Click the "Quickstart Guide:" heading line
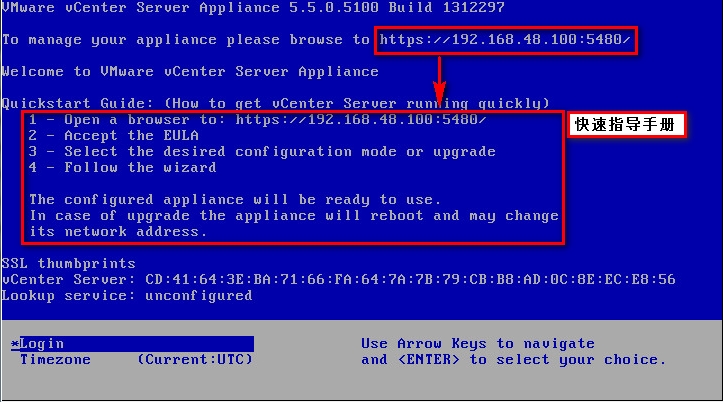This screenshot has width=723, height=402. click(275, 104)
